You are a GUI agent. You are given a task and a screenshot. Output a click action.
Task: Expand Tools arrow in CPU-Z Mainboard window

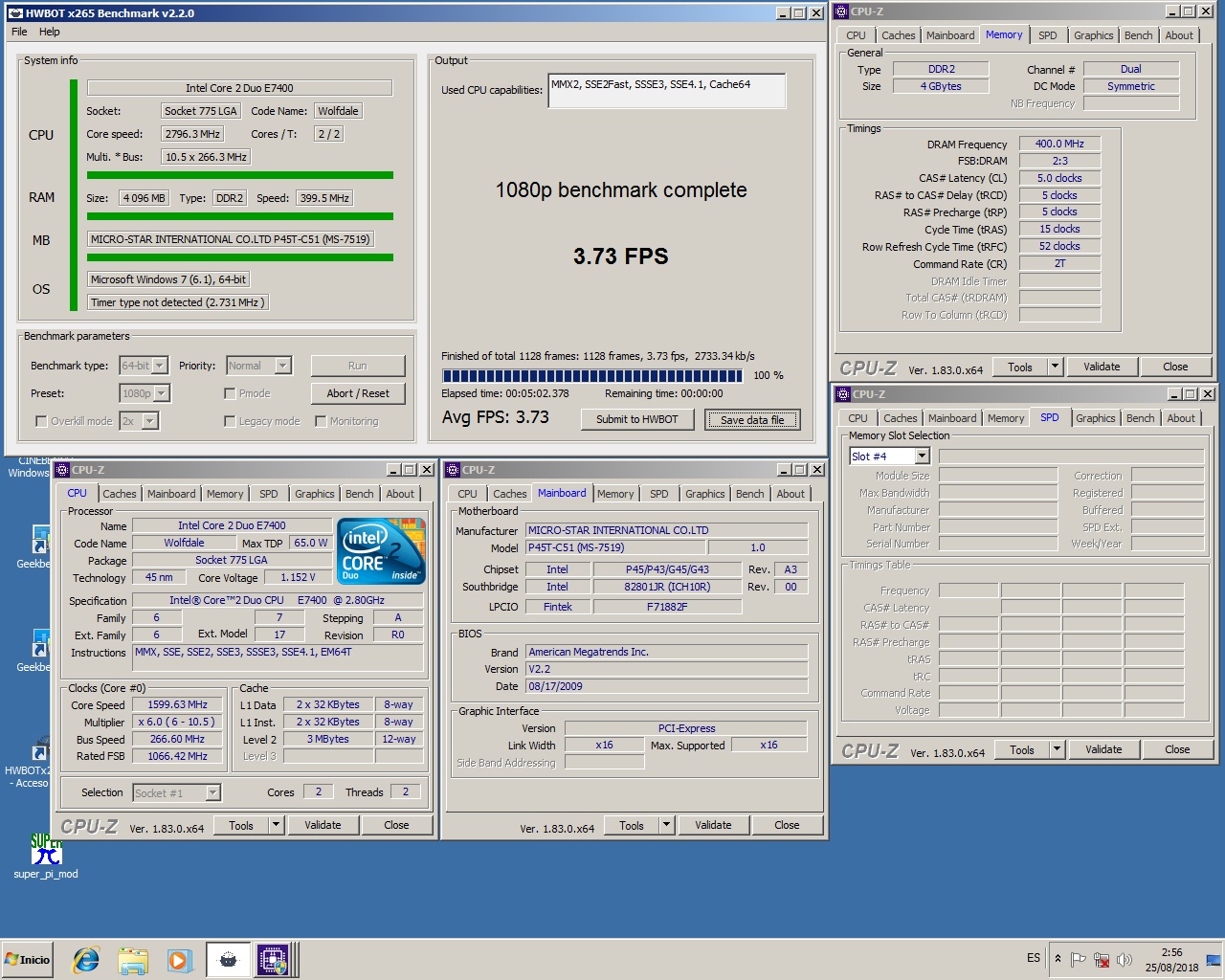[x=666, y=825]
